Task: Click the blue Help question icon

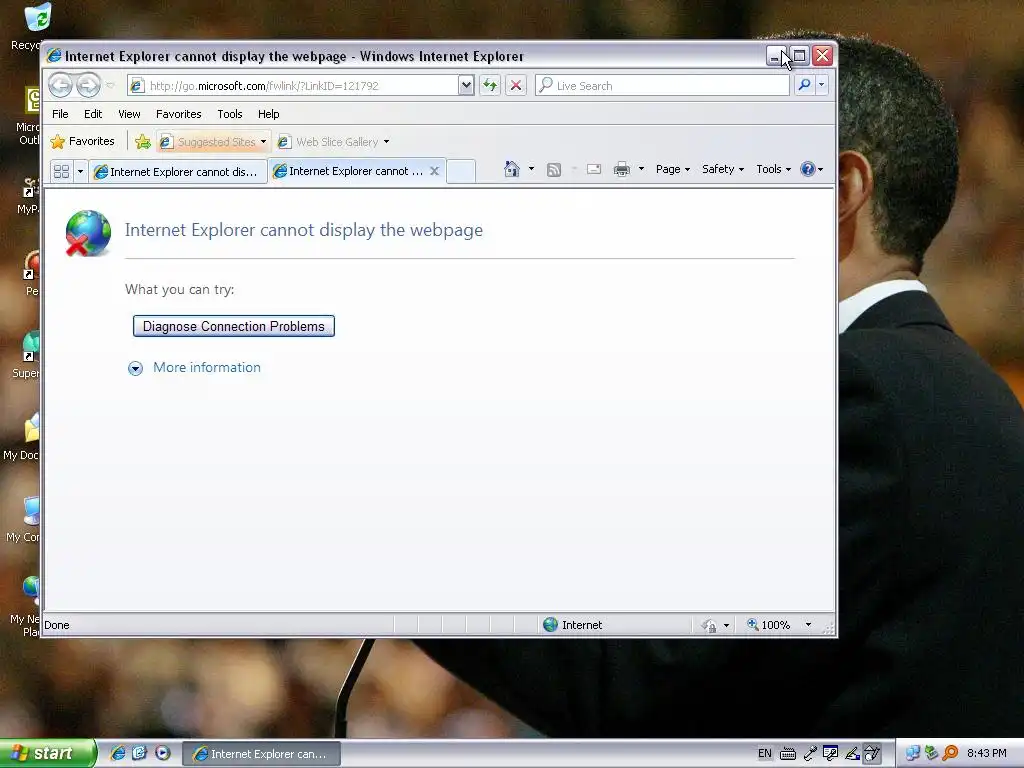Action: pos(808,169)
